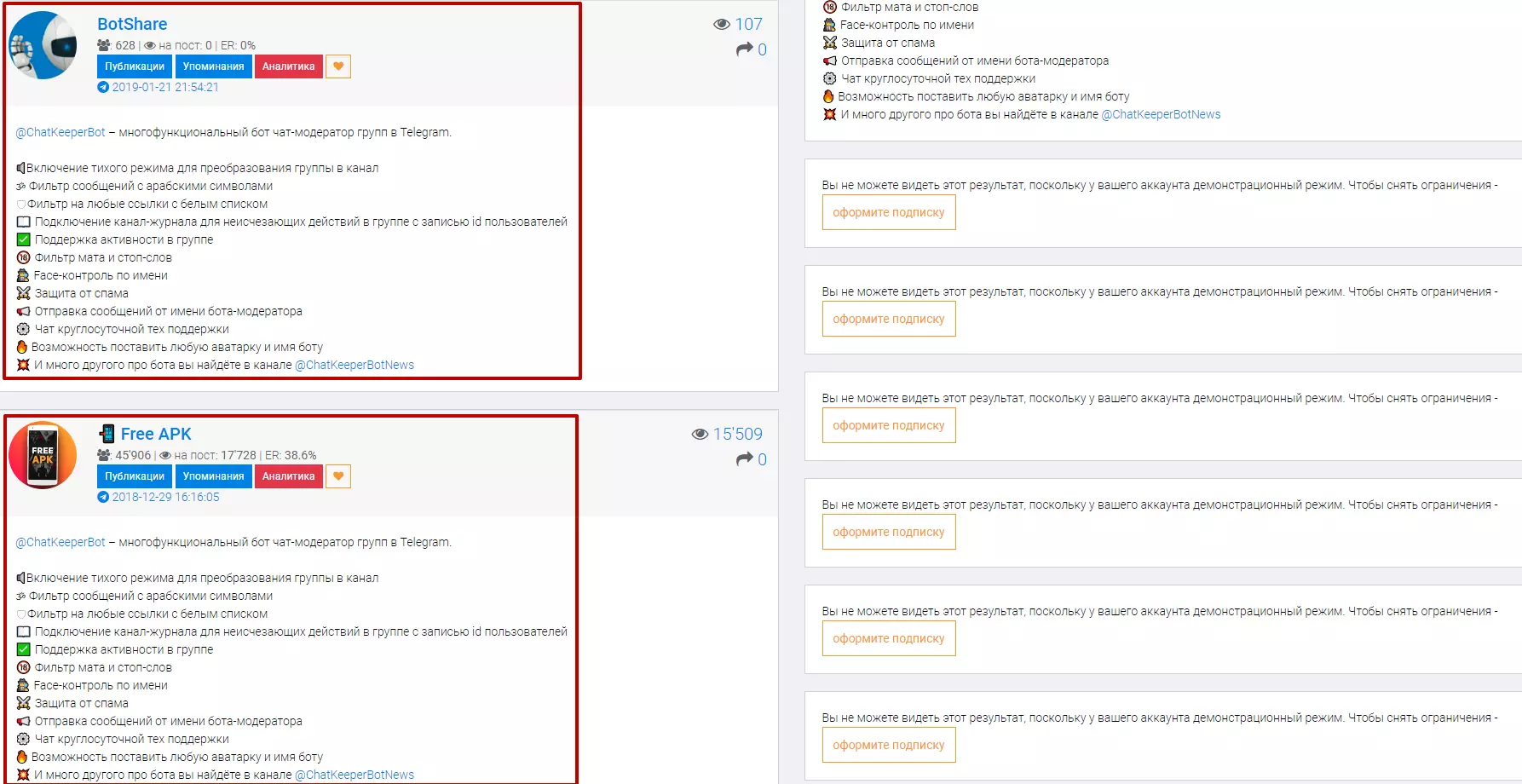Click green checkmark emoji in BotShare post
The height and width of the screenshot is (784, 1522).
[24, 239]
